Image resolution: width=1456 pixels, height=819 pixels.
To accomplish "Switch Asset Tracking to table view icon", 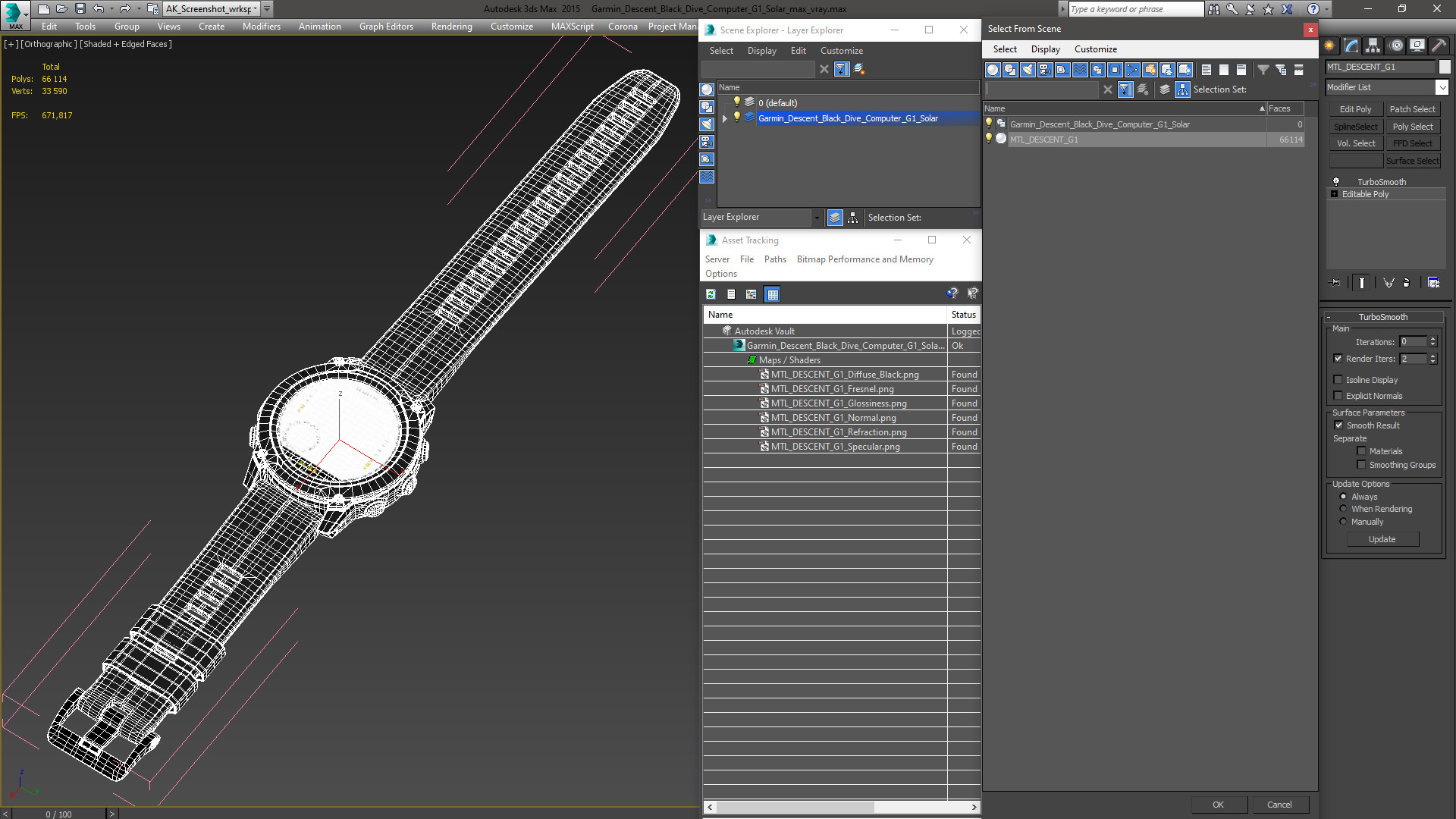I will pyautogui.click(x=772, y=294).
